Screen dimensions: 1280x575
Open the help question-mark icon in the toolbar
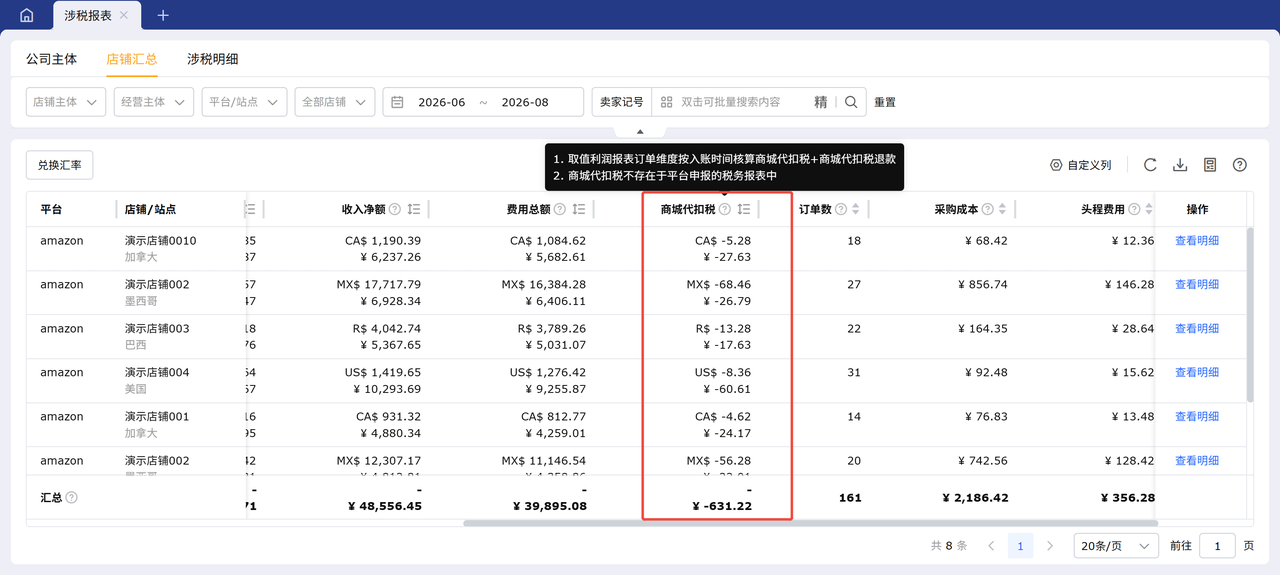(1240, 165)
